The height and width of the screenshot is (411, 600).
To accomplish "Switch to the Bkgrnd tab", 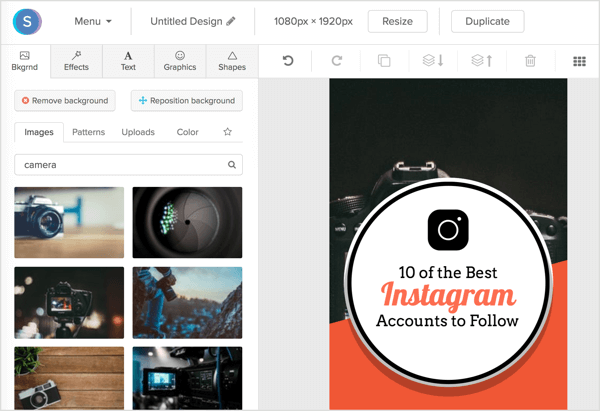I will tap(25, 61).
